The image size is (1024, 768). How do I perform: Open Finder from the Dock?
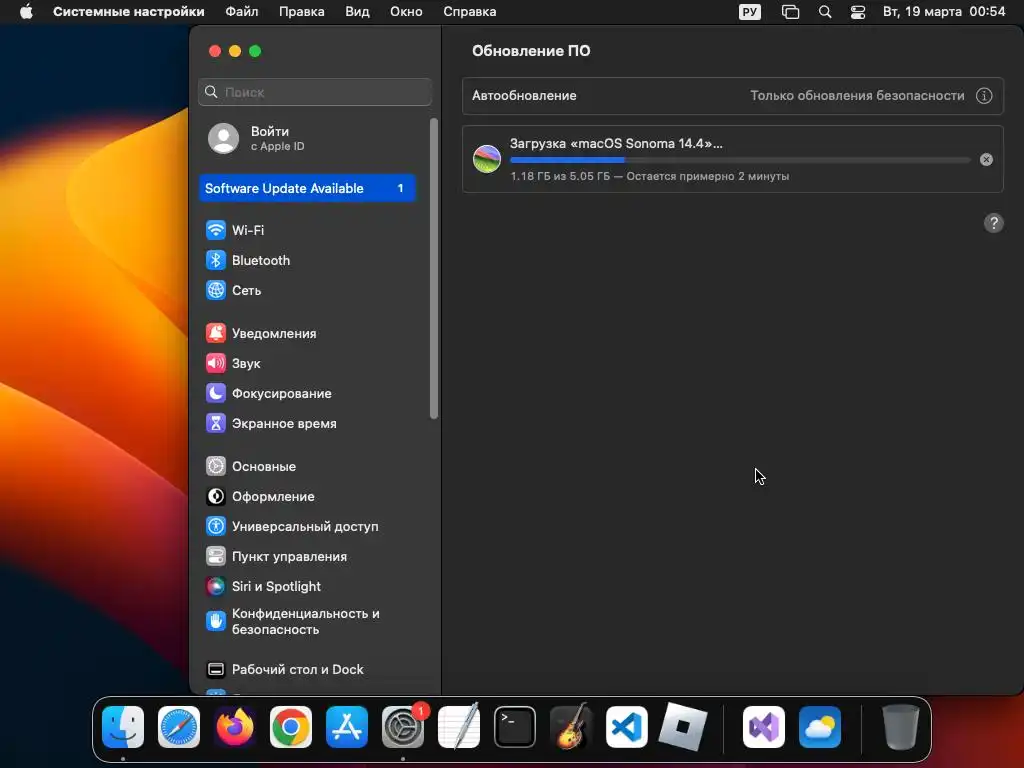123,727
